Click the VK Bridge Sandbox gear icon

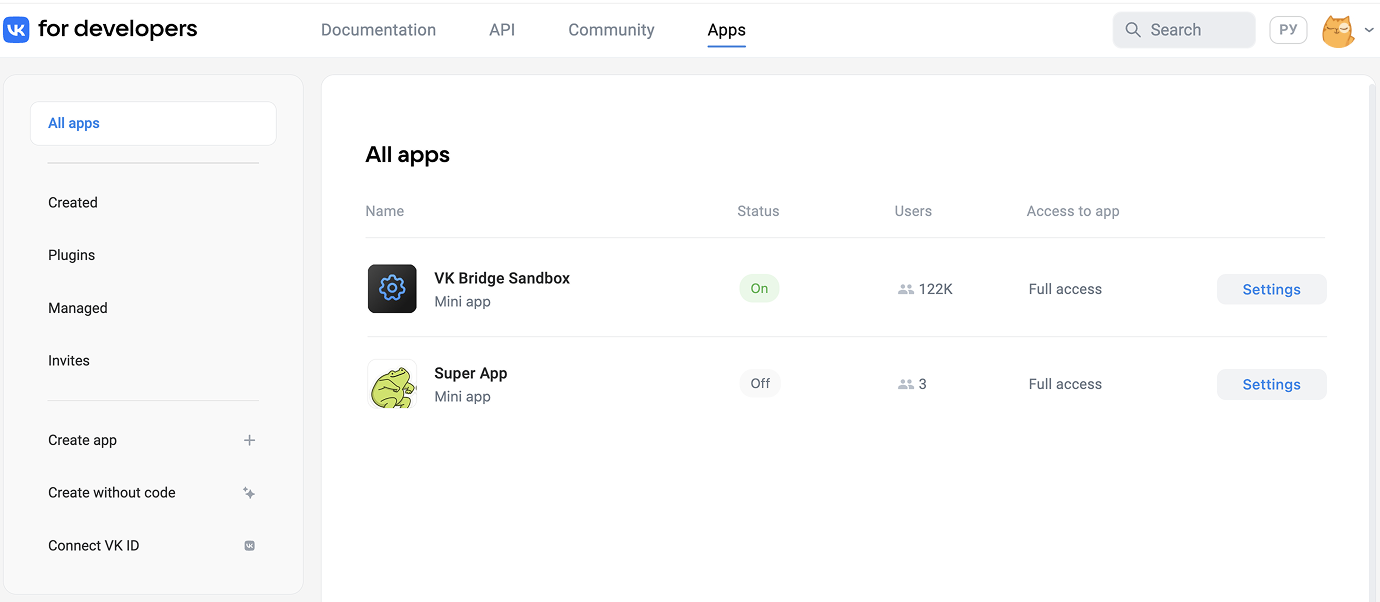pyautogui.click(x=392, y=289)
